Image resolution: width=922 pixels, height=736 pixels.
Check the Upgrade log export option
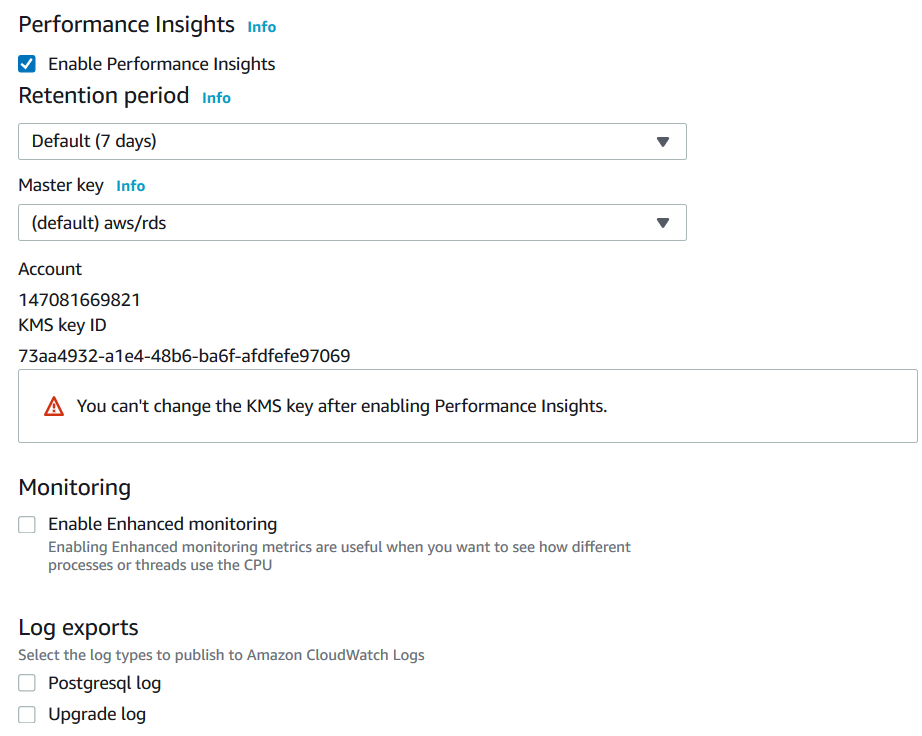tap(28, 714)
